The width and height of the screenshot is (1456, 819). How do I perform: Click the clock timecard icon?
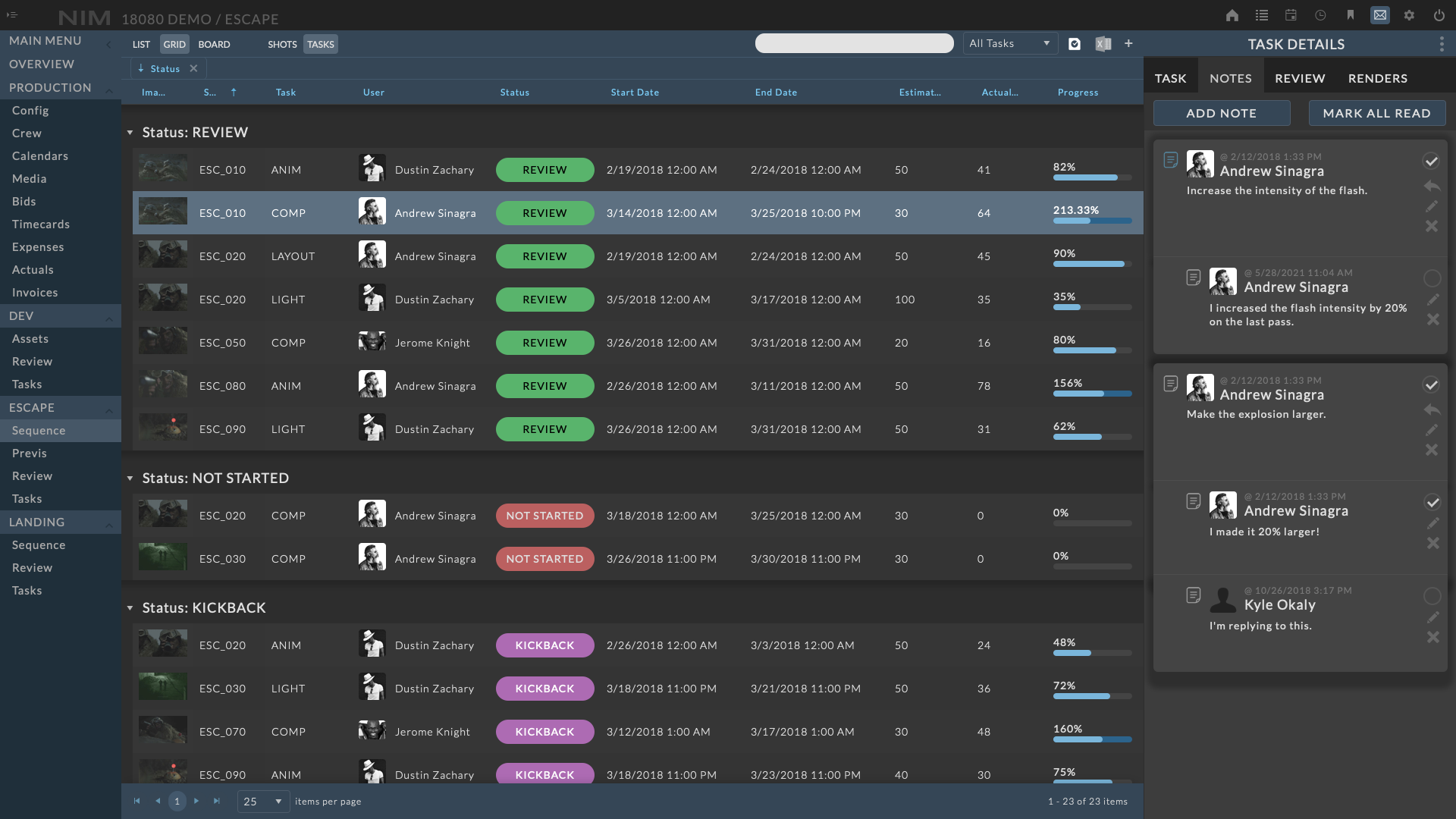click(x=1320, y=15)
